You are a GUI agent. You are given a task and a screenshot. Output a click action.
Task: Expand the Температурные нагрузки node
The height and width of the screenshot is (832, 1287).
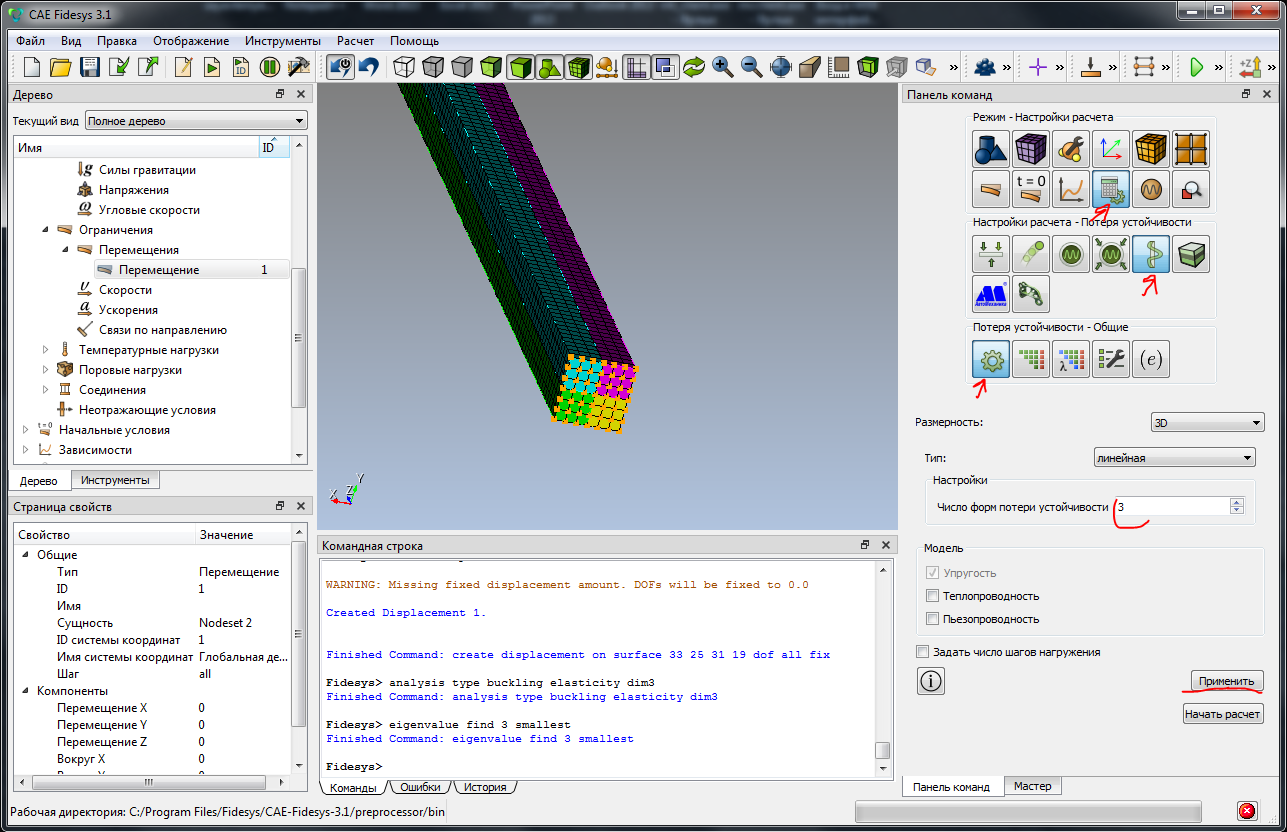[45, 350]
